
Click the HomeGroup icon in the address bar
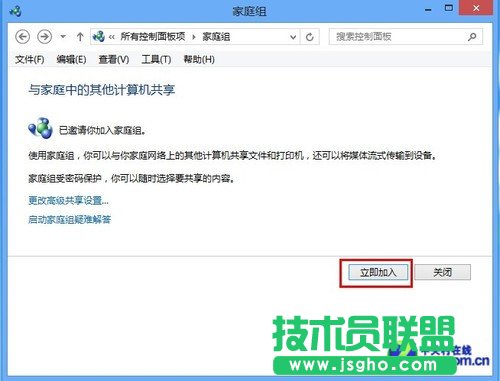click(99, 36)
